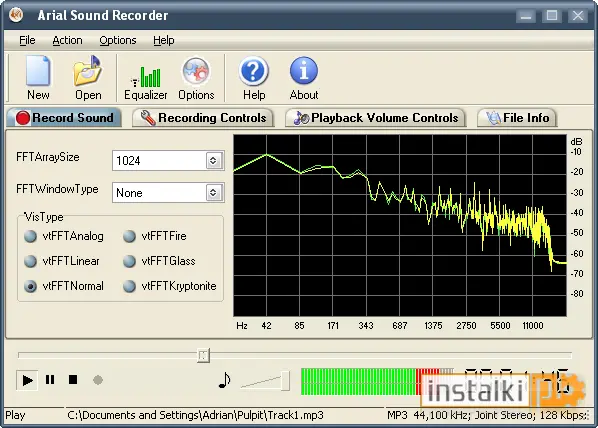Switch to the Recording Controls tab

click(203, 118)
